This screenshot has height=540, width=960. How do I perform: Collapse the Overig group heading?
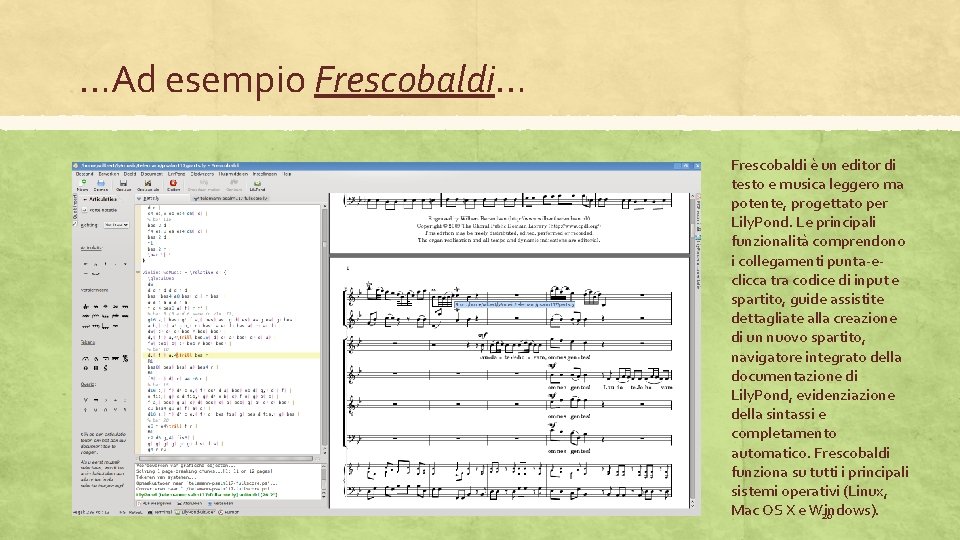88,384
